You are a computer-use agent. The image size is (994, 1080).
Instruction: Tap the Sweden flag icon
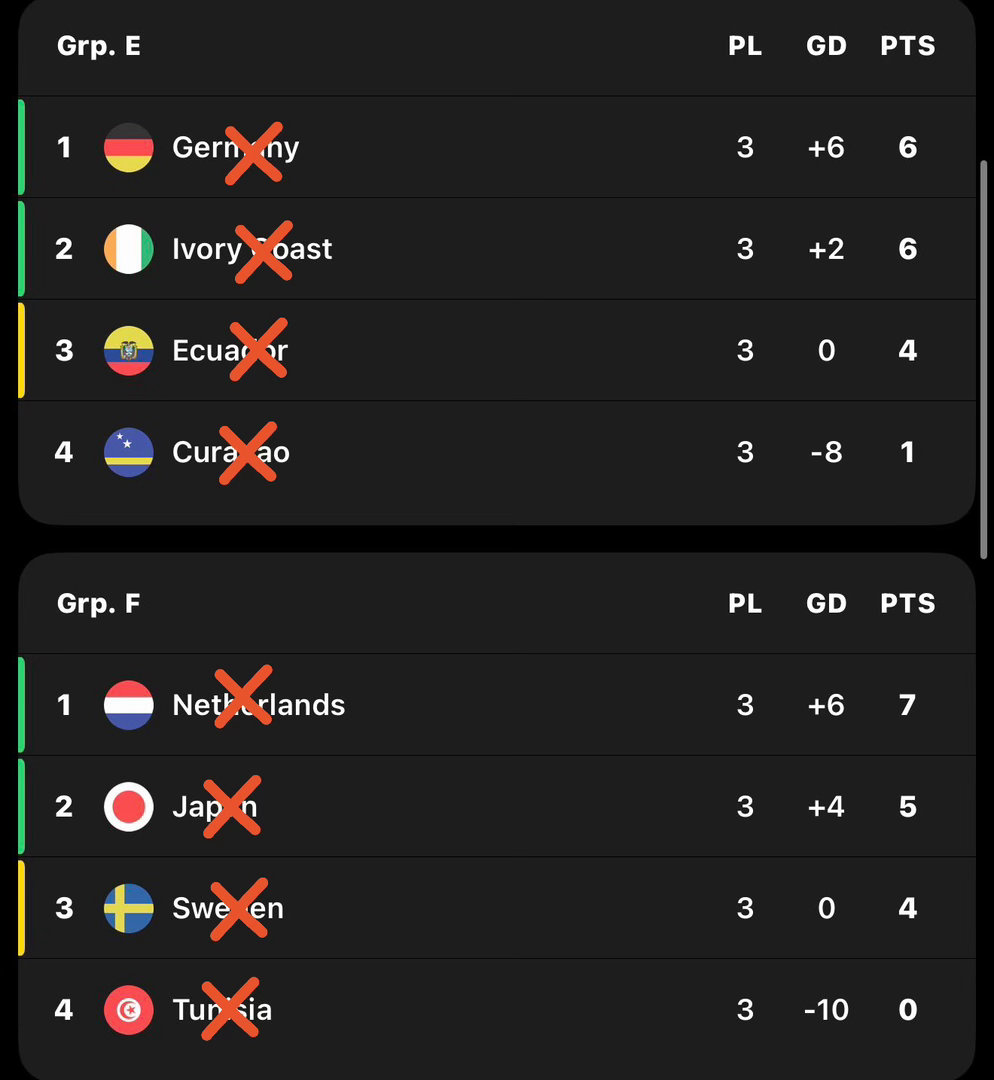coord(129,908)
